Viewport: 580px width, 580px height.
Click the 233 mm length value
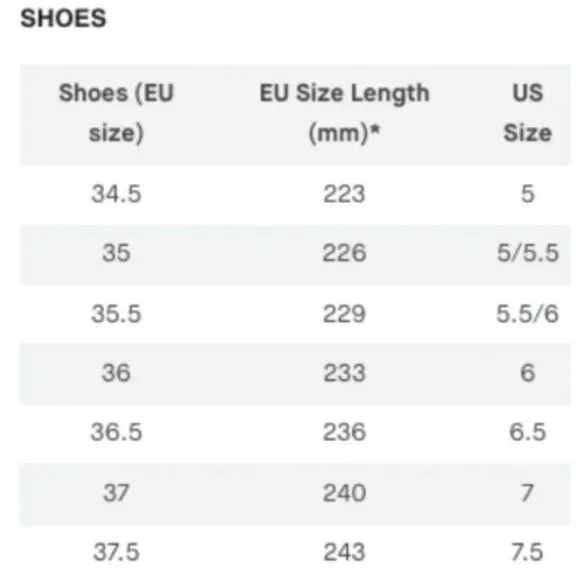[x=344, y=373]
